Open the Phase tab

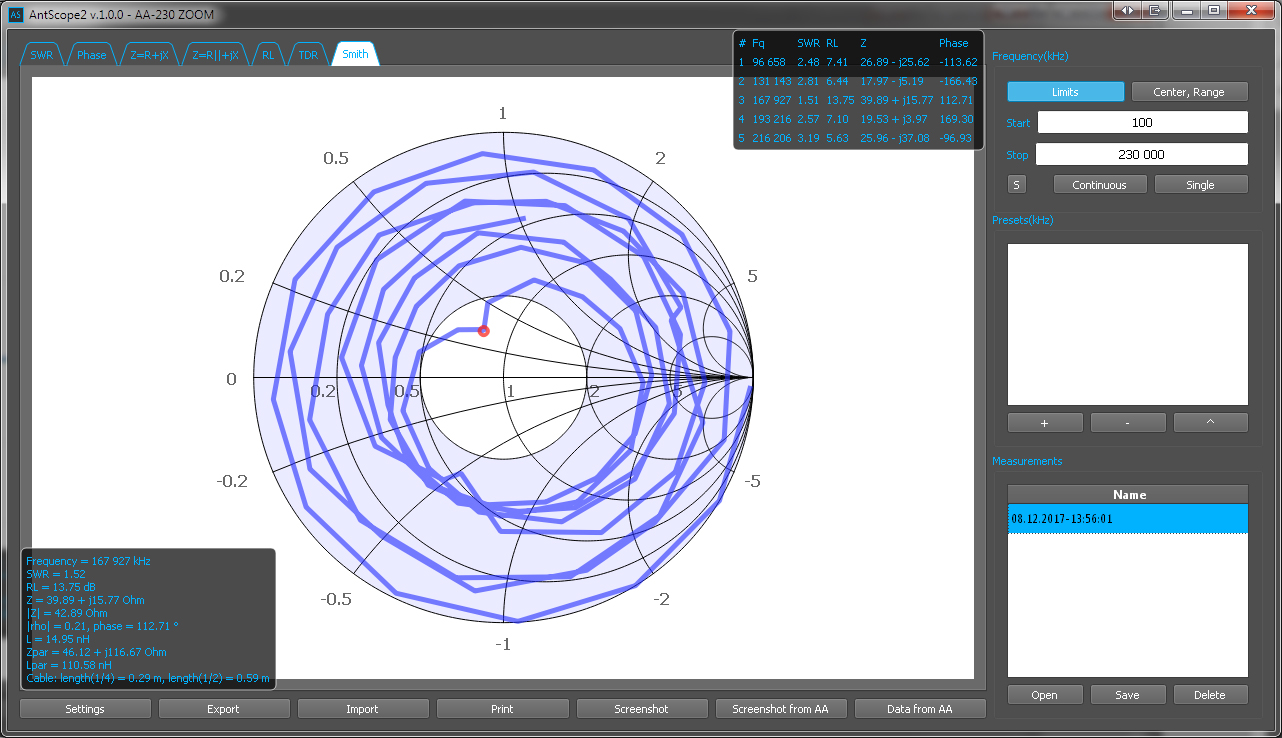[x=92, y=55]
